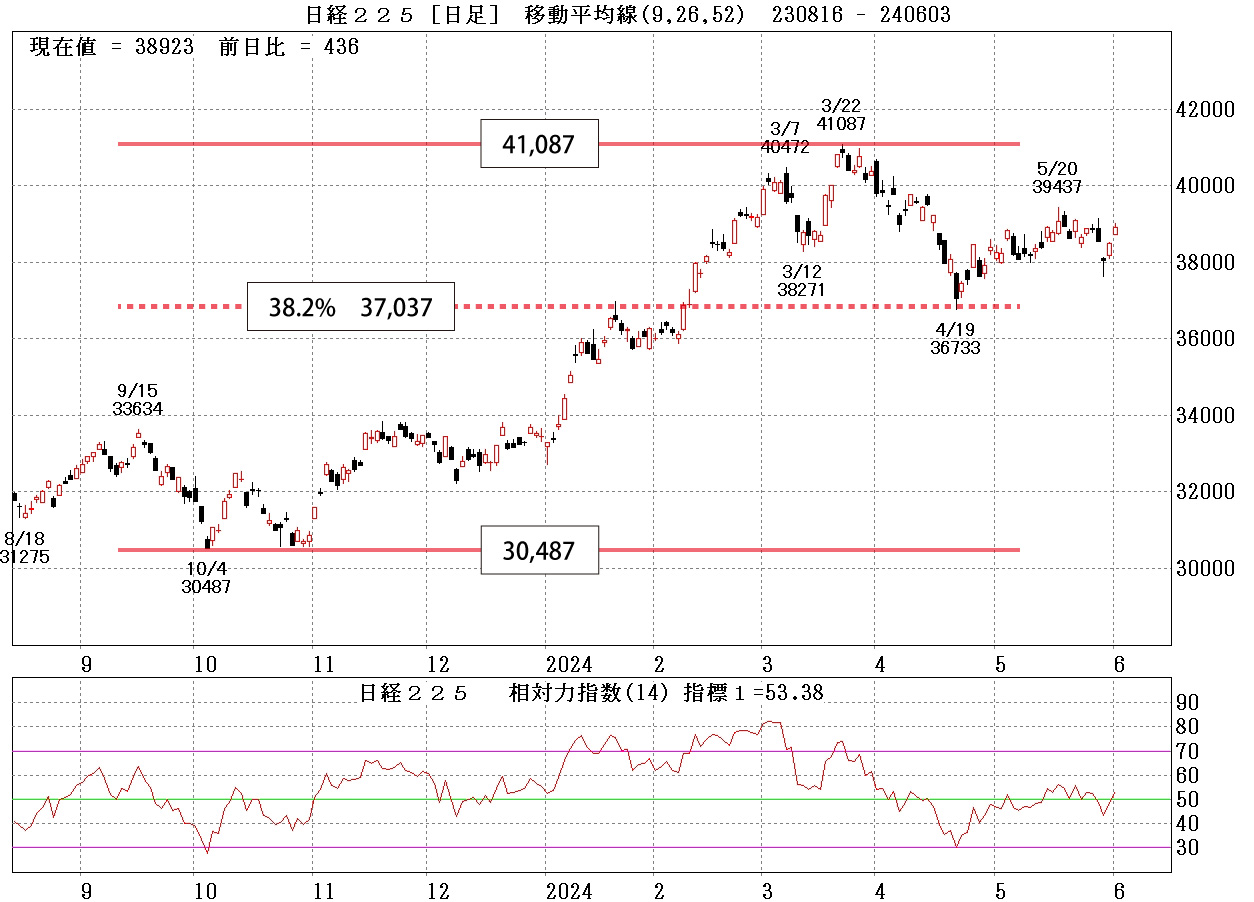Select the 9/15 annotation showing 33634

point(136,399)
